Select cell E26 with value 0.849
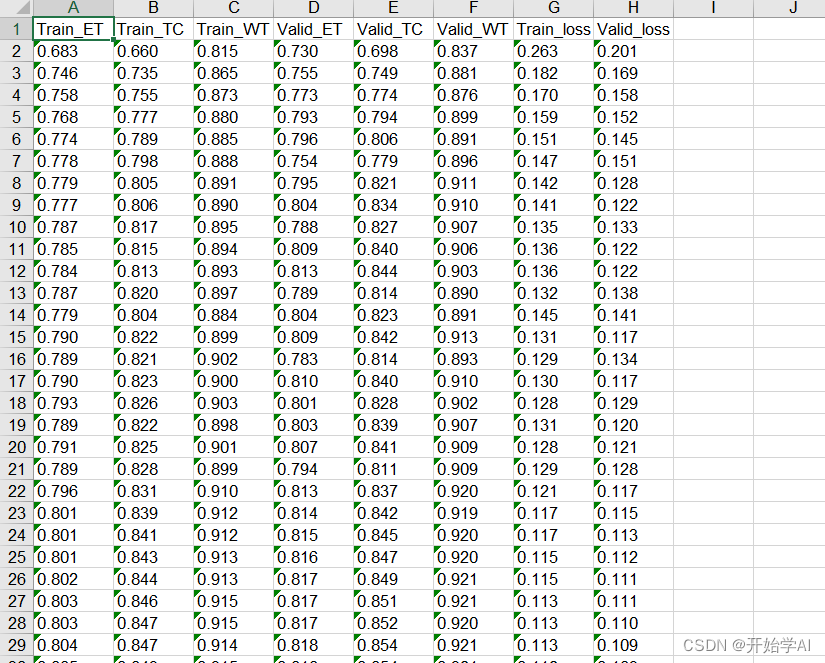825x663 pixels. [x=393, y=579]
